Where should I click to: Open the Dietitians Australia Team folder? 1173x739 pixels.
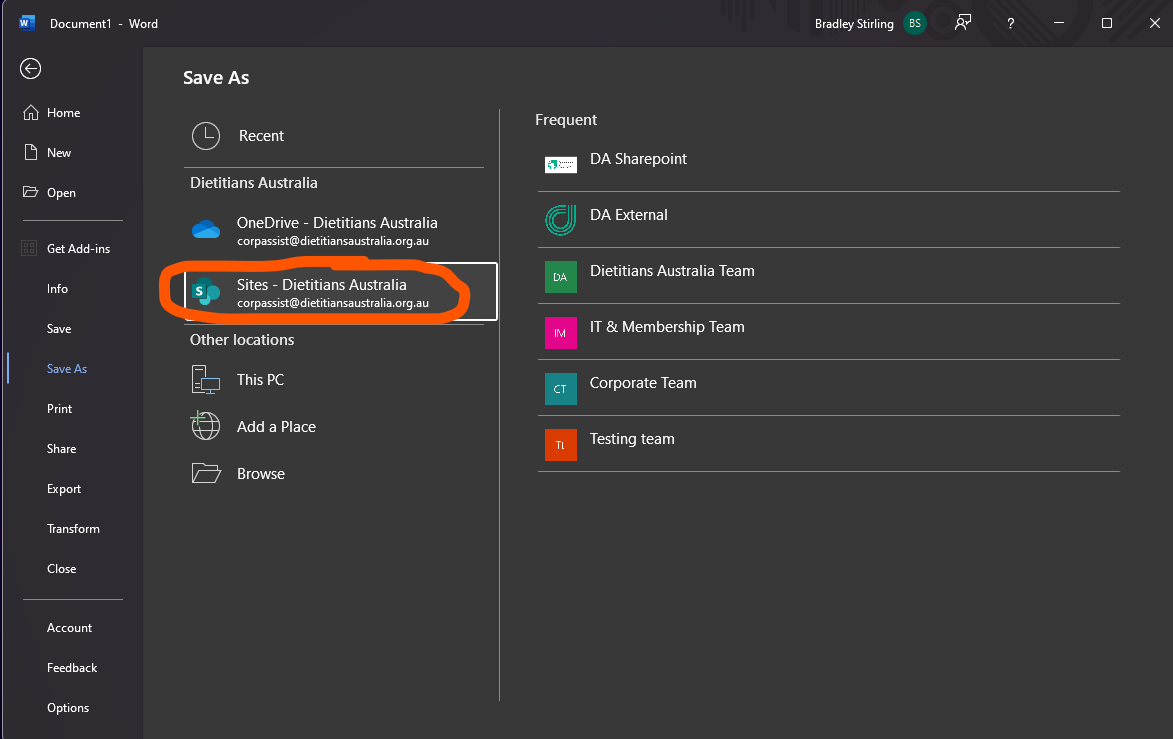[x=671, y=270]
